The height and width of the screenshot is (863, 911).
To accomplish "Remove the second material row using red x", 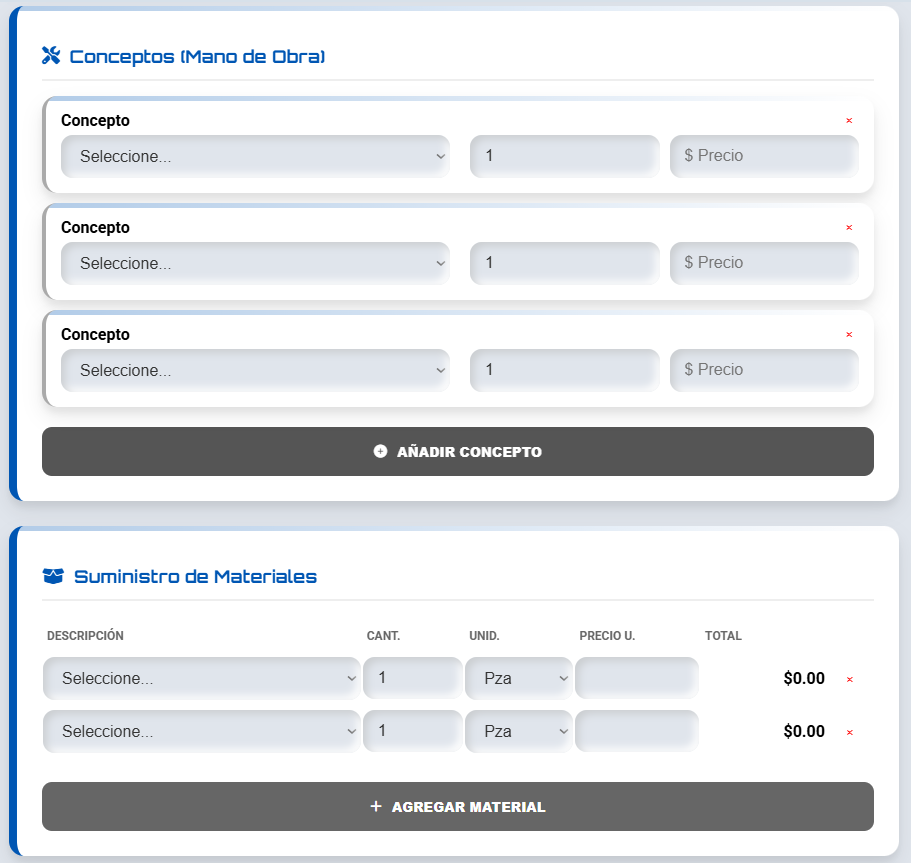I will [850, 733].
